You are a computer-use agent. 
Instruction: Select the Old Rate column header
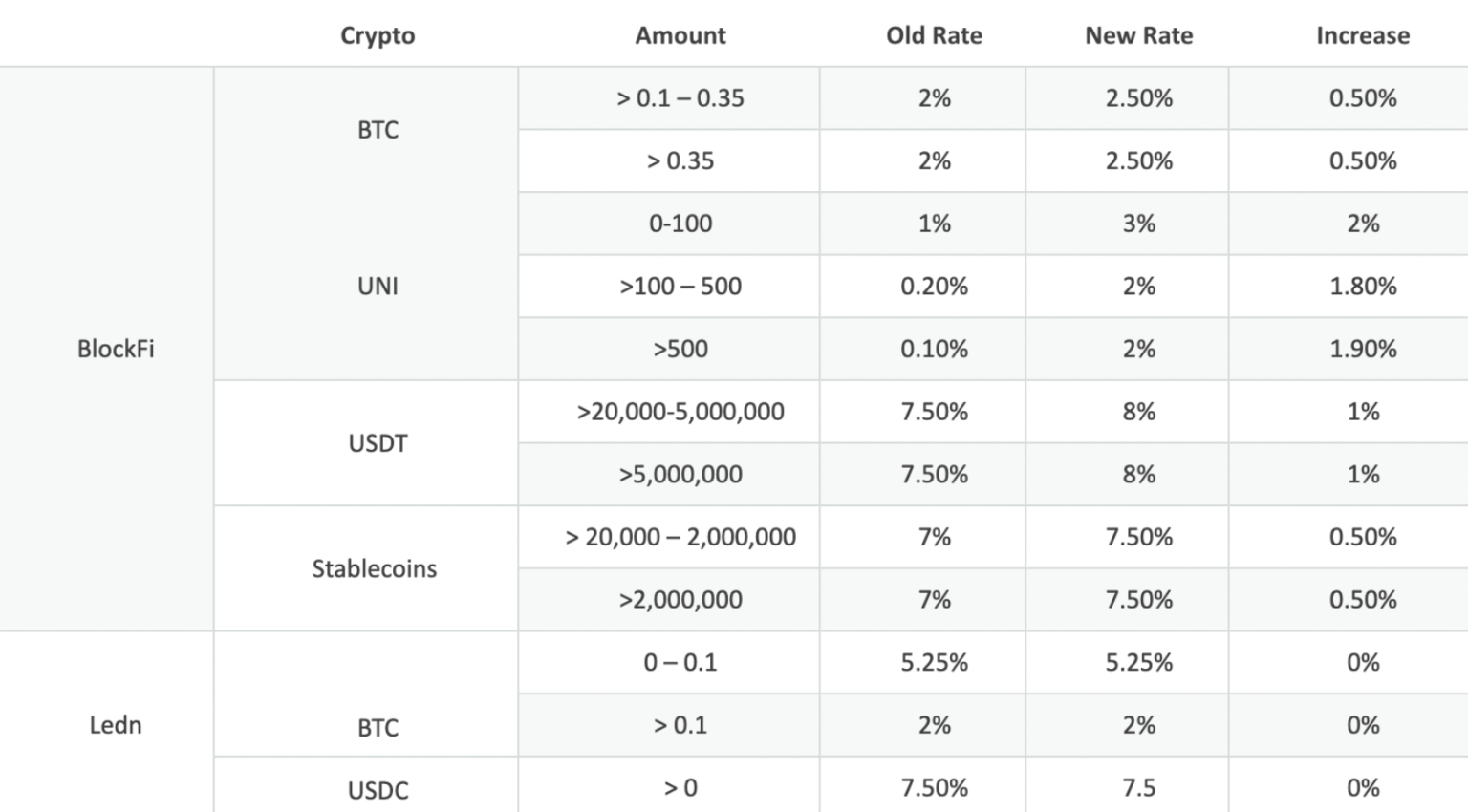(x=934, y=35)
